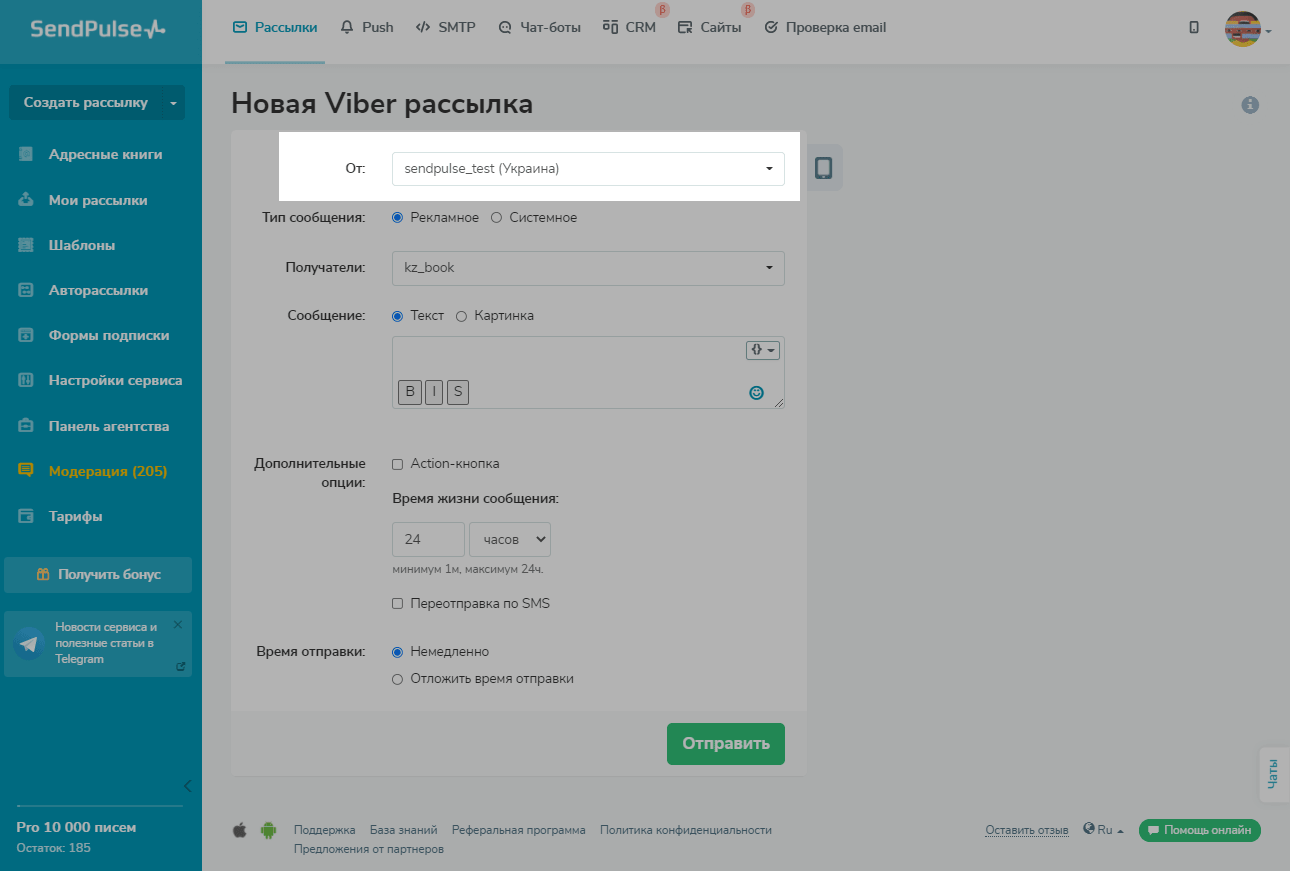1290x871 pixels.
Task: Click the address books sidebar icon
Action: coord(26,155)
